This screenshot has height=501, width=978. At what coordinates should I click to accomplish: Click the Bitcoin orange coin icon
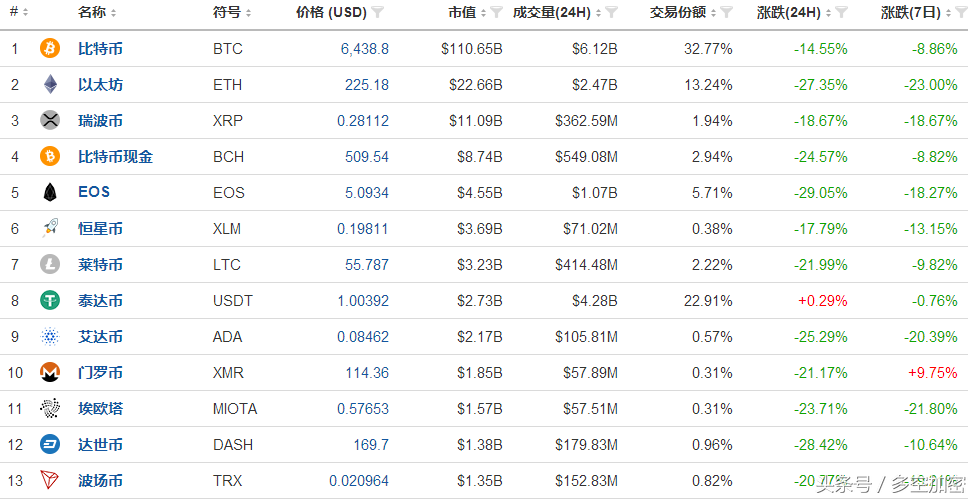tap(50, 48)
